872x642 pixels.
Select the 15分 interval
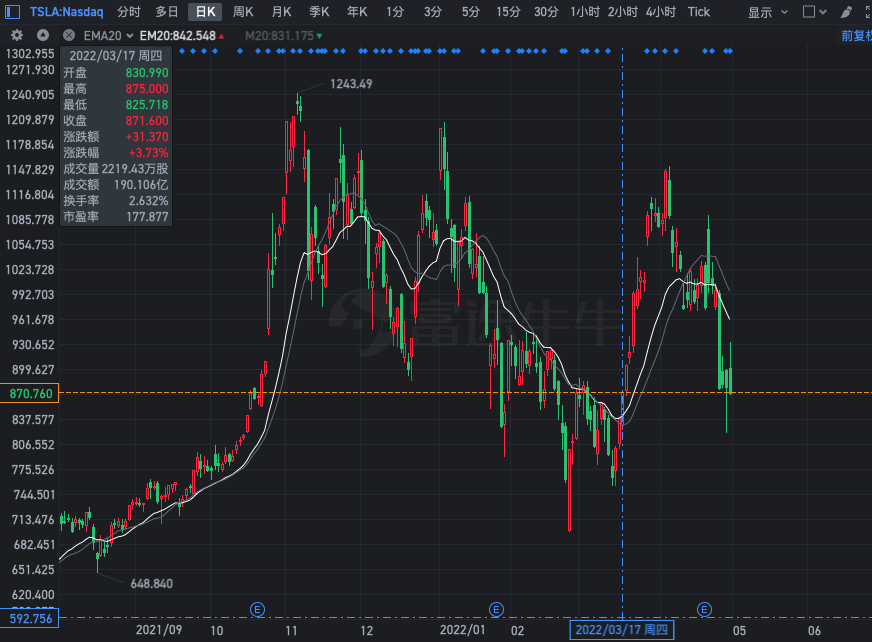click(508, 12)
